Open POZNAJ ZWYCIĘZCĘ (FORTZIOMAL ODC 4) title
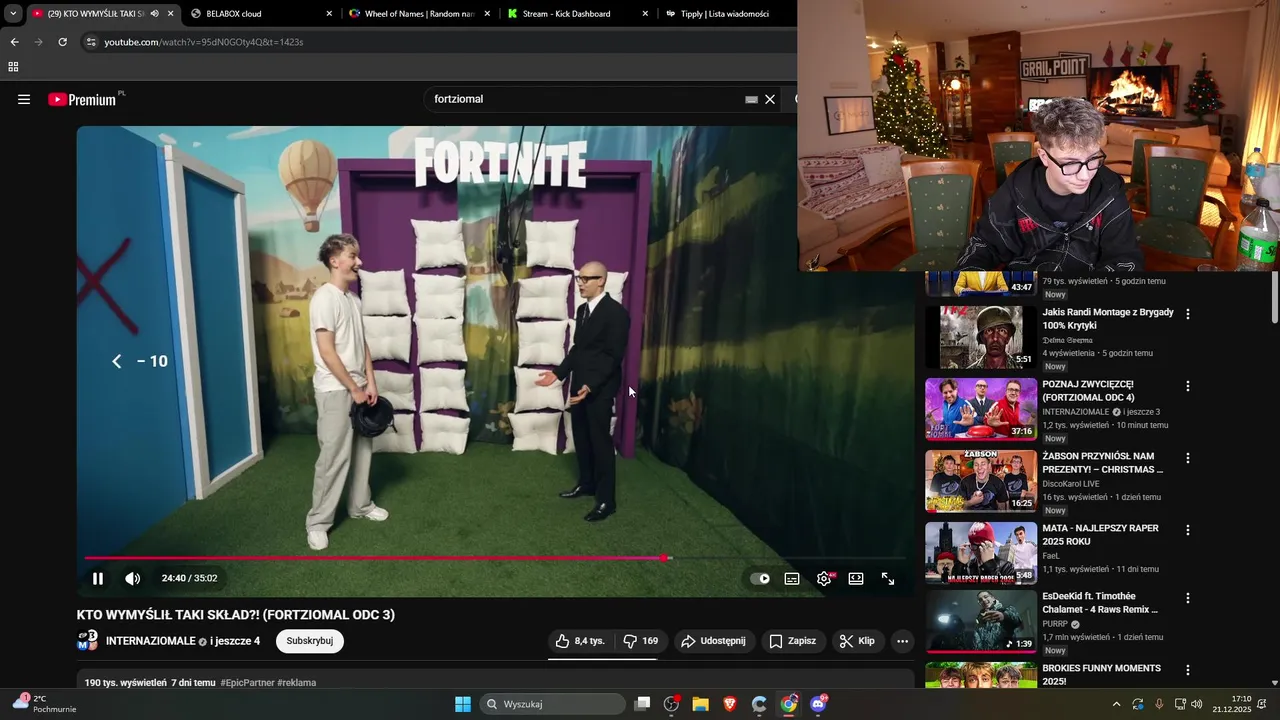 click(x=1088, y=391)
